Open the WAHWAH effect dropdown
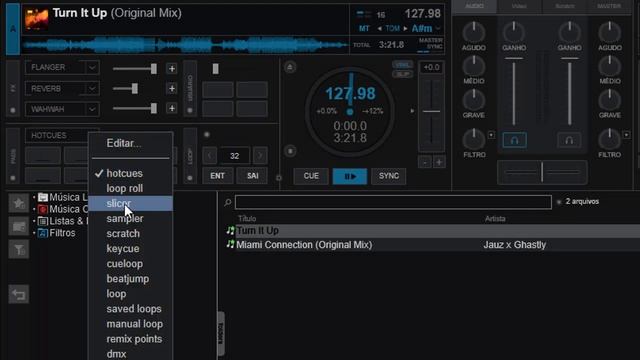This screenshot has height=360, width=640. [92, 109]
